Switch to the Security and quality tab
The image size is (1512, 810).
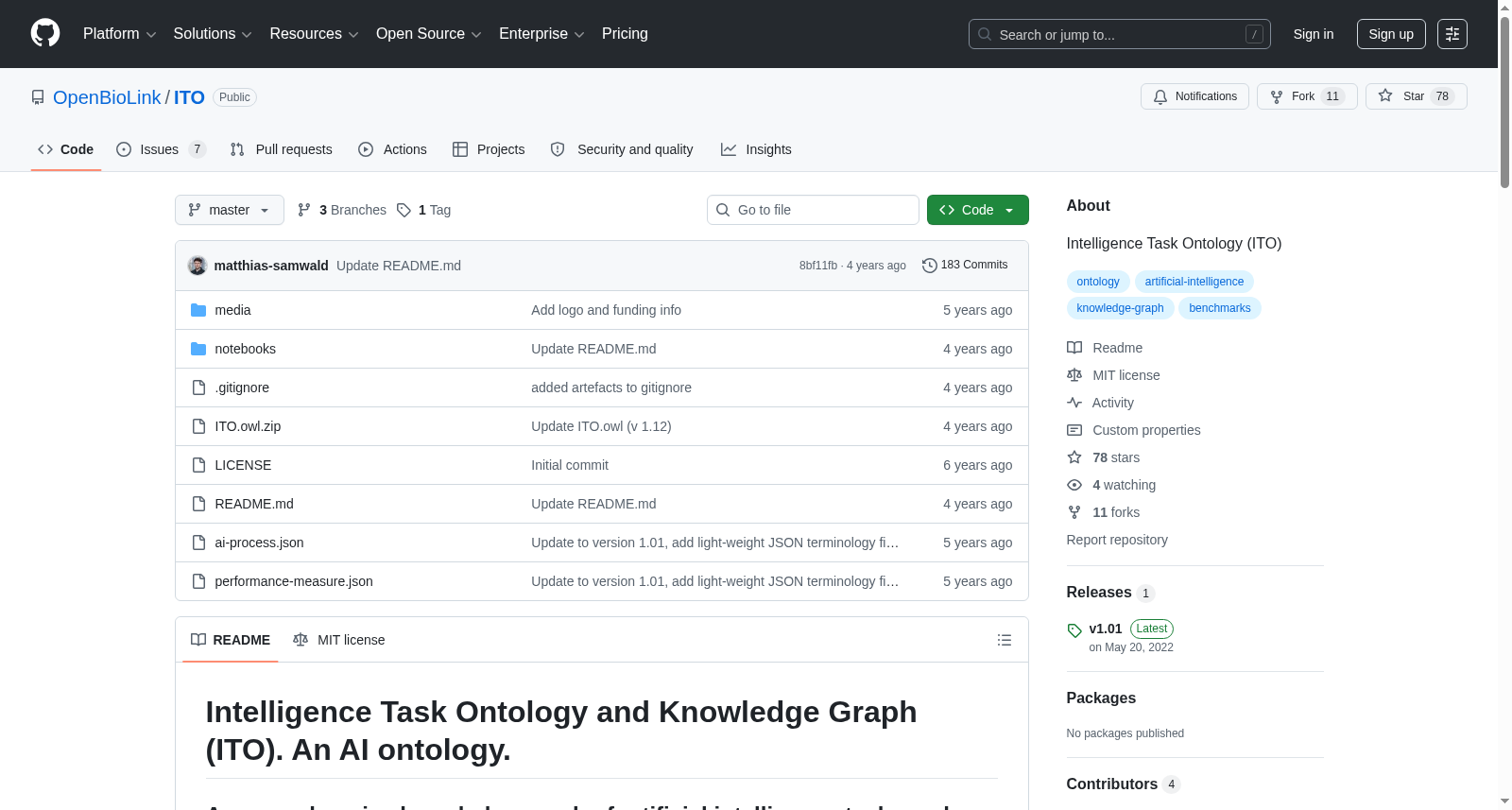pos(622,149)
